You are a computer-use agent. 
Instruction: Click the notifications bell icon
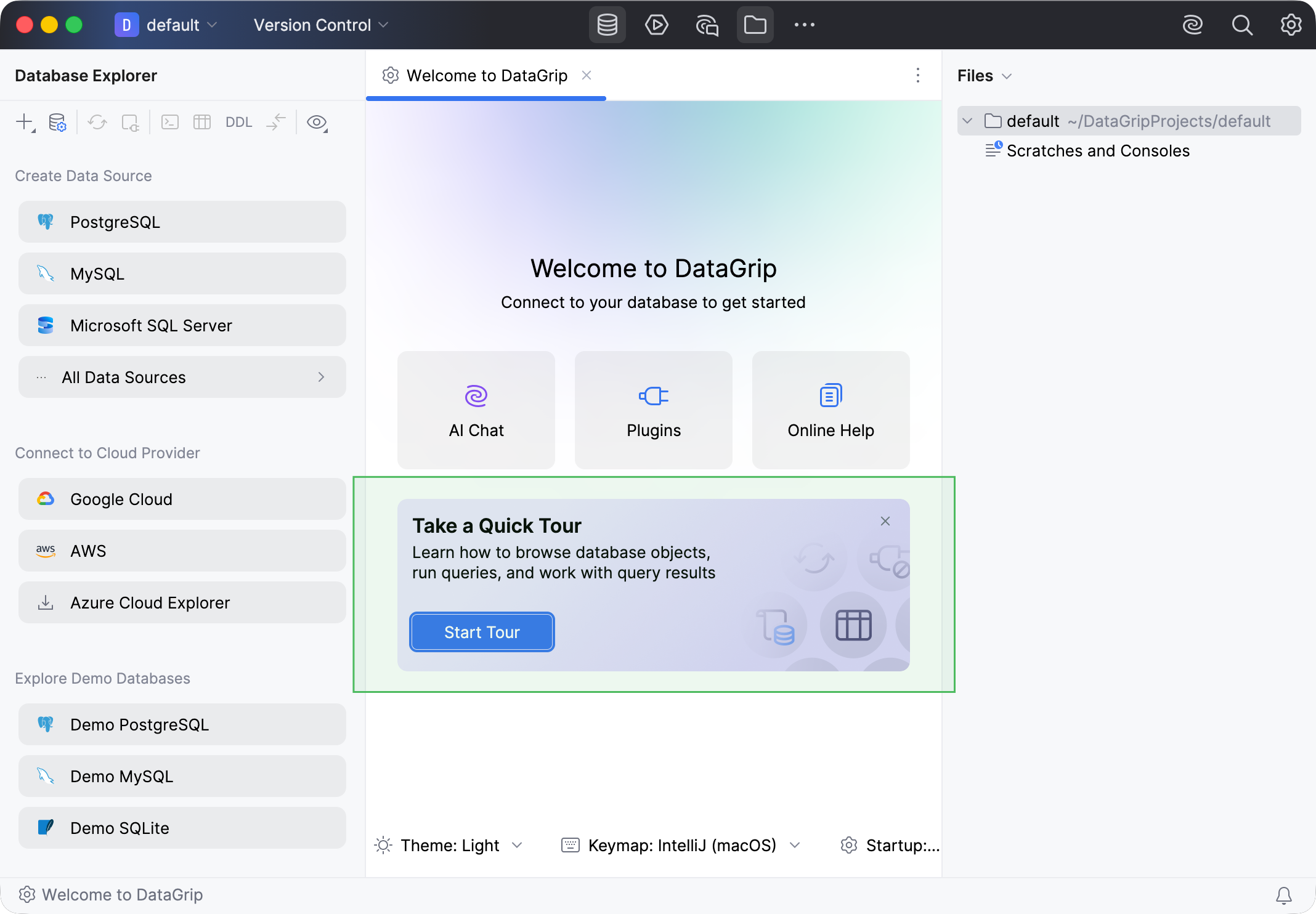tap(1284, 895)
